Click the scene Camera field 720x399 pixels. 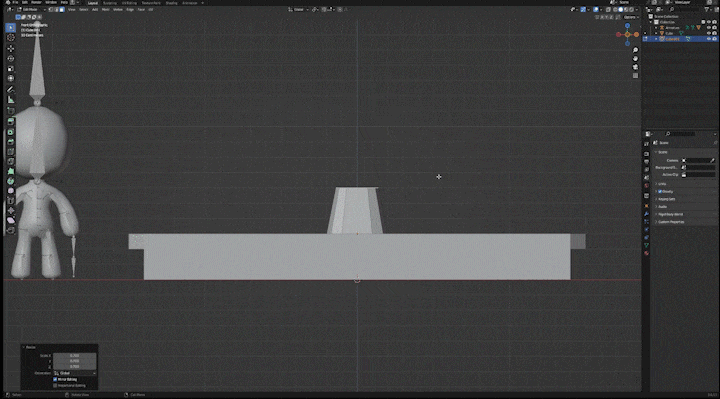tap(698, 160)
